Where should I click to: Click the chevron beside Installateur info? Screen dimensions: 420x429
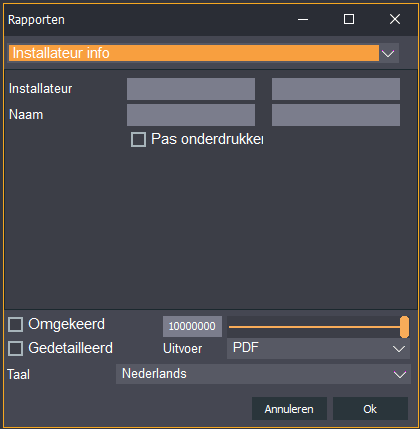click(x=388, y=53)
